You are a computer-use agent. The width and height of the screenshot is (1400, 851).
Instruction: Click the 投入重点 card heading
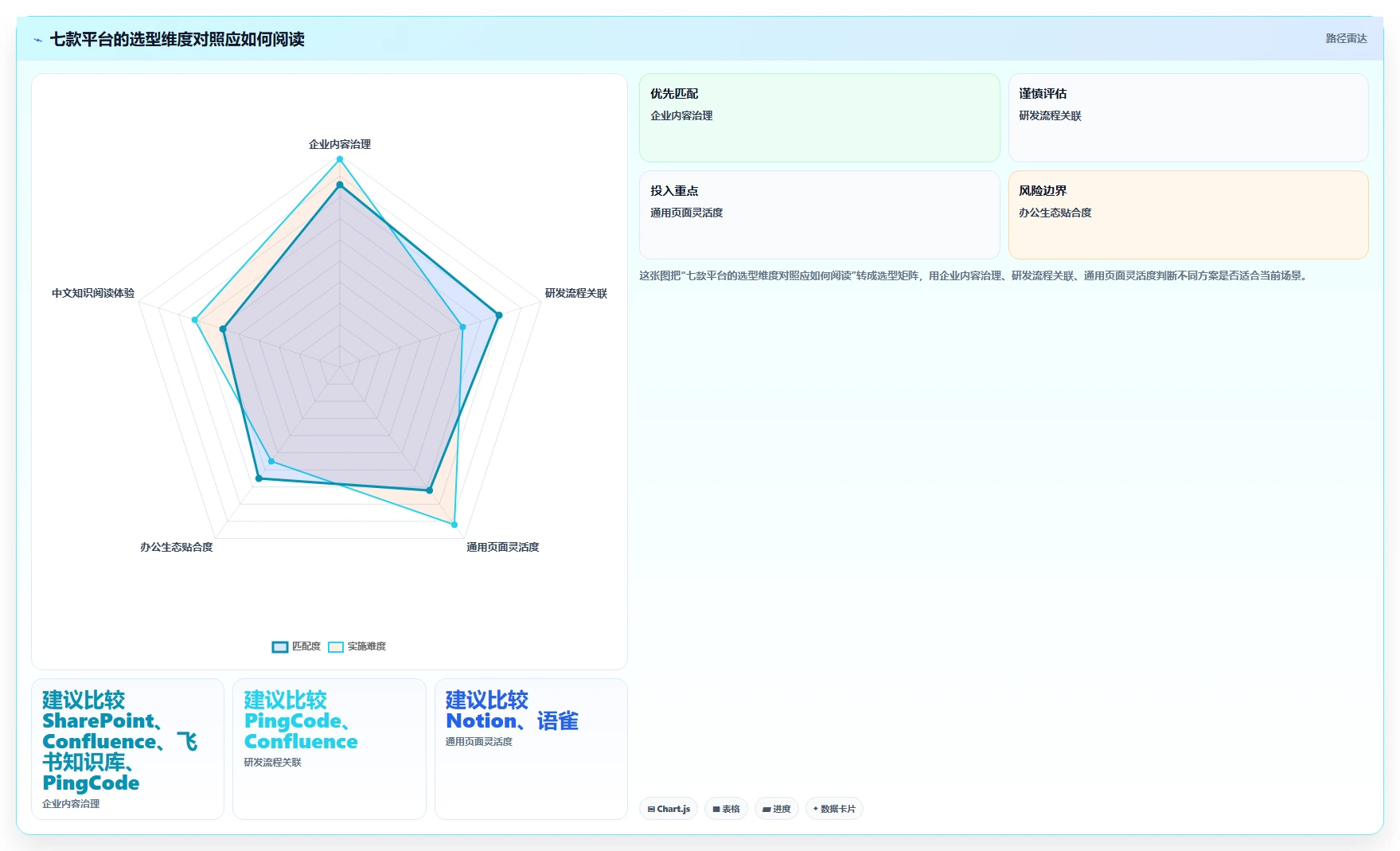tap(674, 191)
